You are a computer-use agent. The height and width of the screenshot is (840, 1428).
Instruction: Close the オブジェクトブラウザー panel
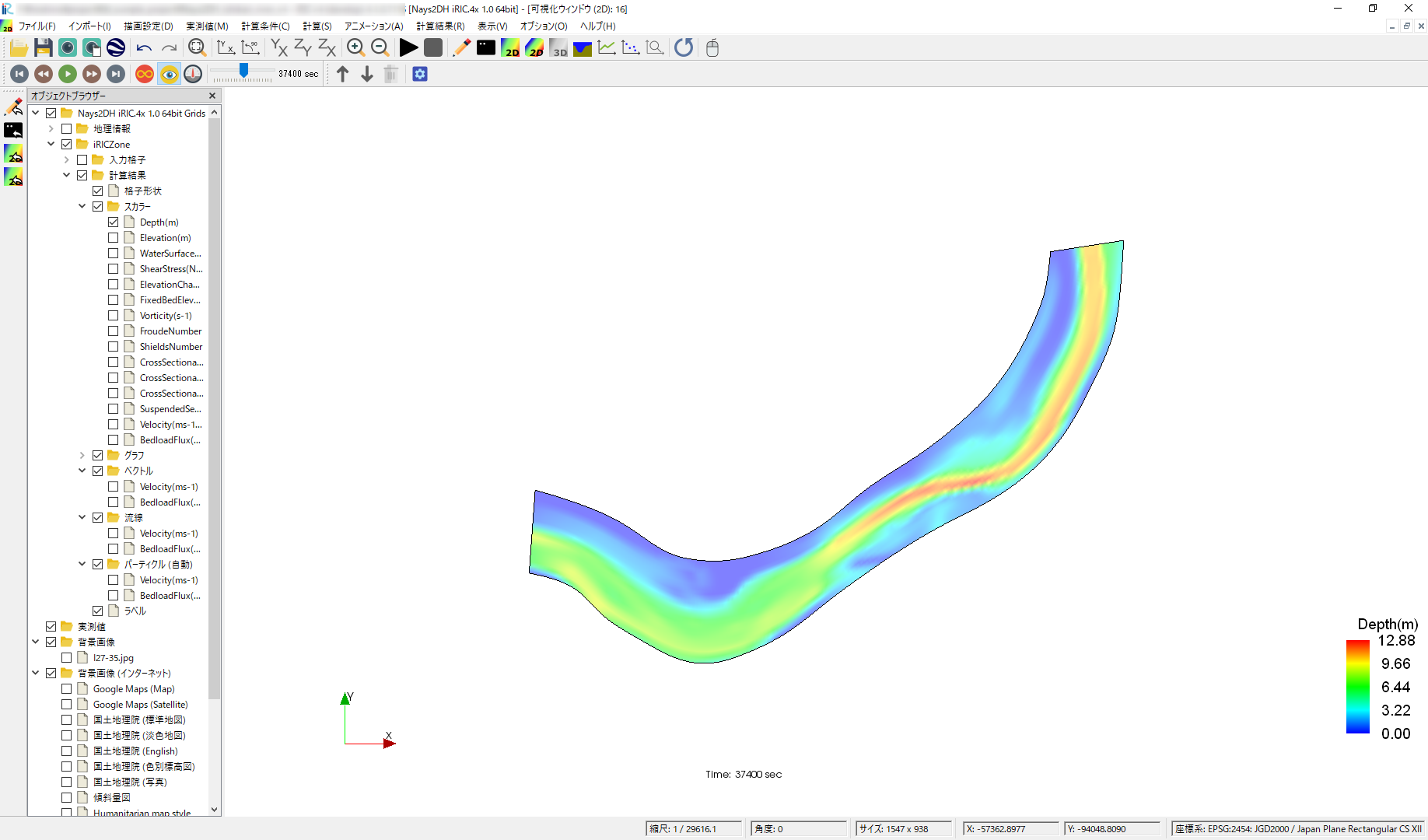click(x=212, y=96)
